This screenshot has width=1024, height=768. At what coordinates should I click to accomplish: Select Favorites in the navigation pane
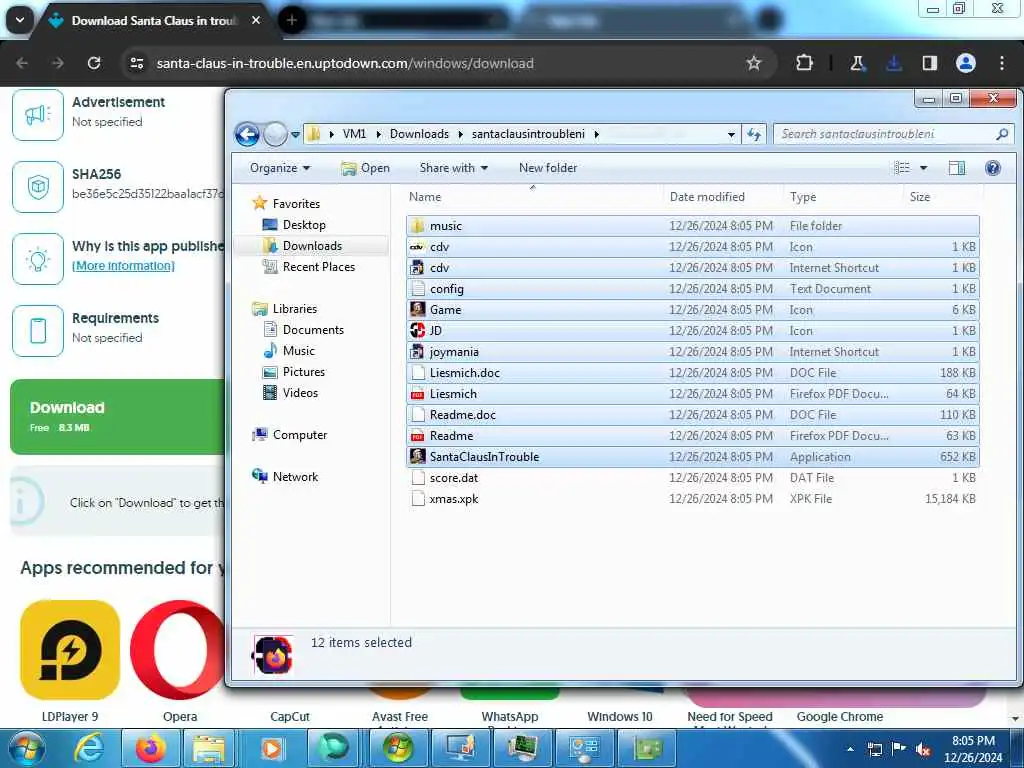pyautogui.click(x=296, y=204)
